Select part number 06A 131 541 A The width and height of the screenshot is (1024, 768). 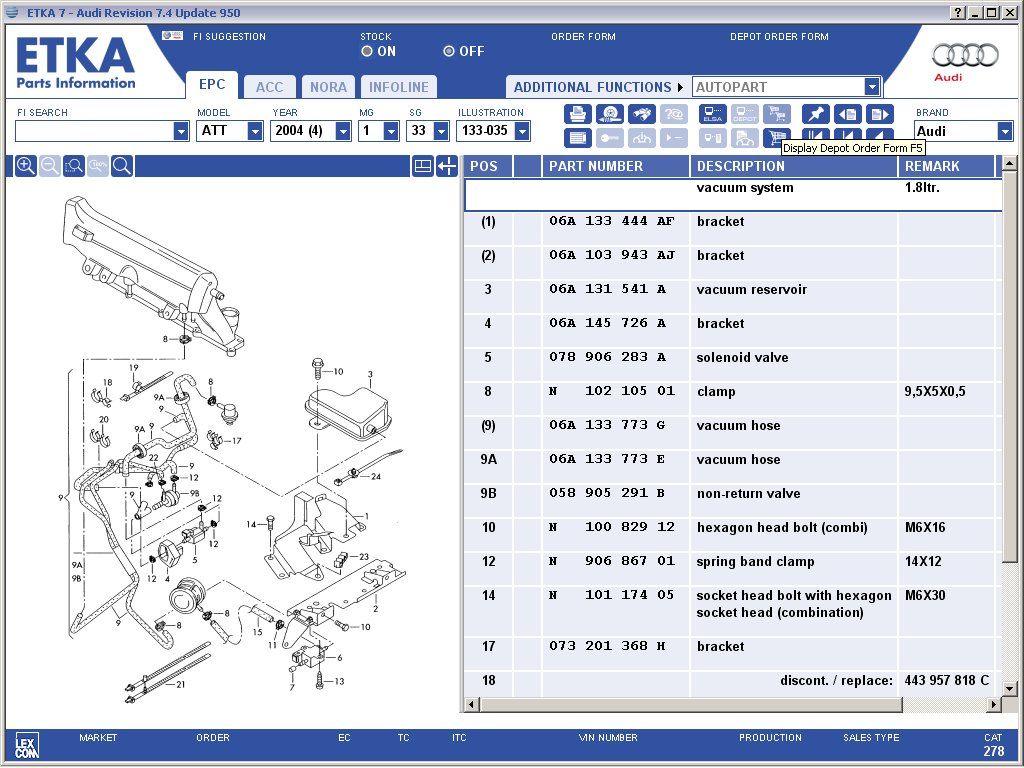click(607, 289)
